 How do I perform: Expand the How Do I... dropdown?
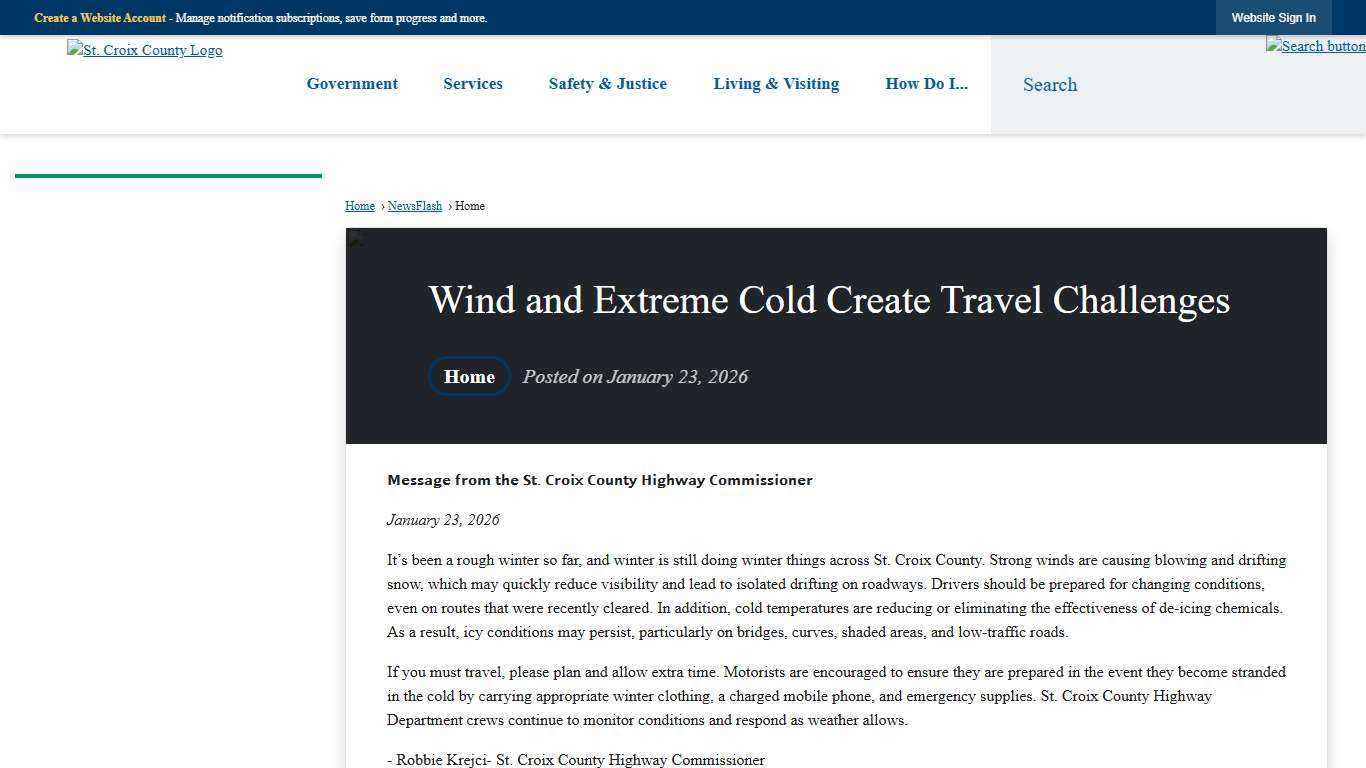pyautogui.click(x=926, y=84)
